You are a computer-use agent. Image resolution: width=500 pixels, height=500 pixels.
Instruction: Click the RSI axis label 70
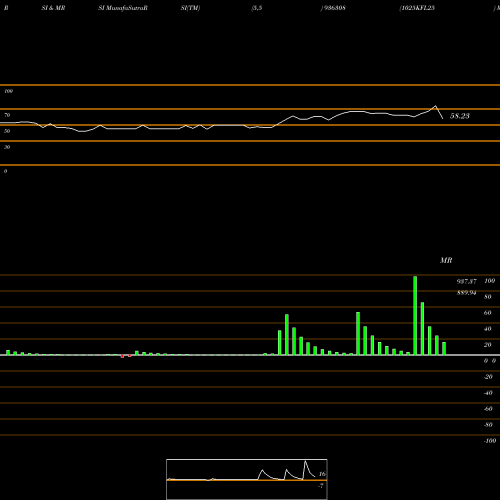tap(7, 115)
